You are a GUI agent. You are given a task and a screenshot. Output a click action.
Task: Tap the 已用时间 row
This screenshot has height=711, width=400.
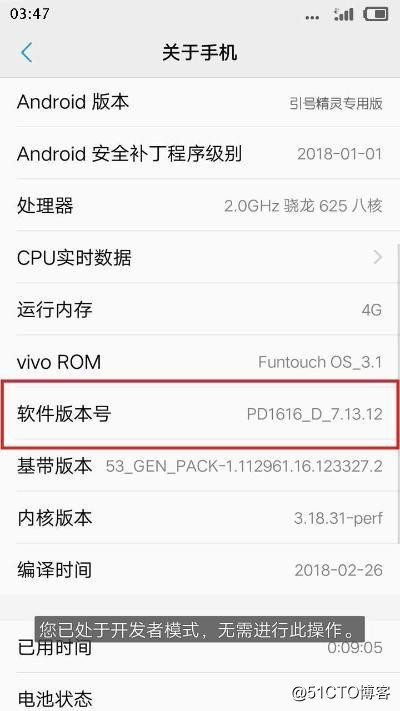tap(200, 647)
